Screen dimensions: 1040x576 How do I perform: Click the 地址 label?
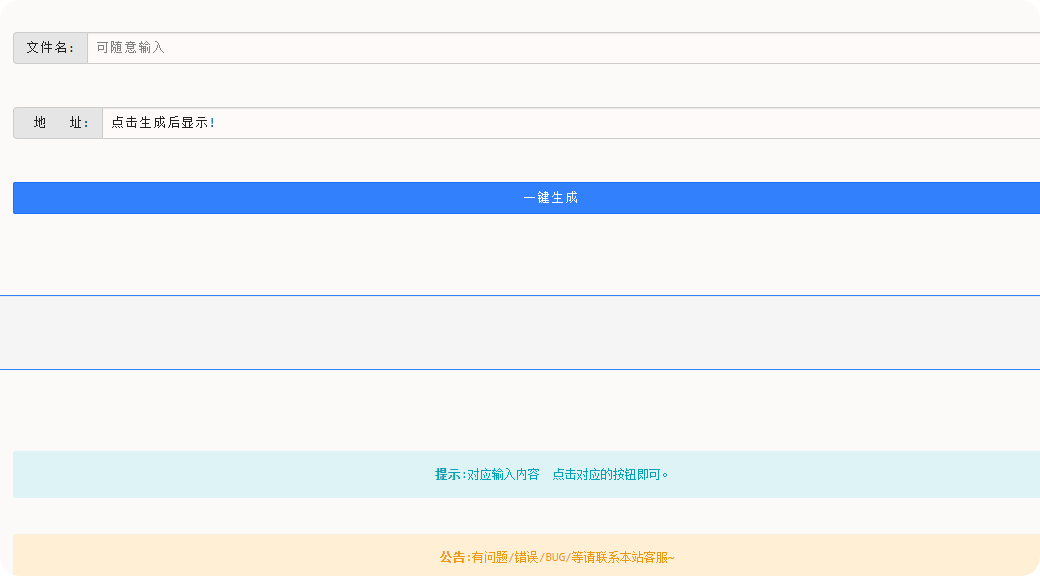57,123
